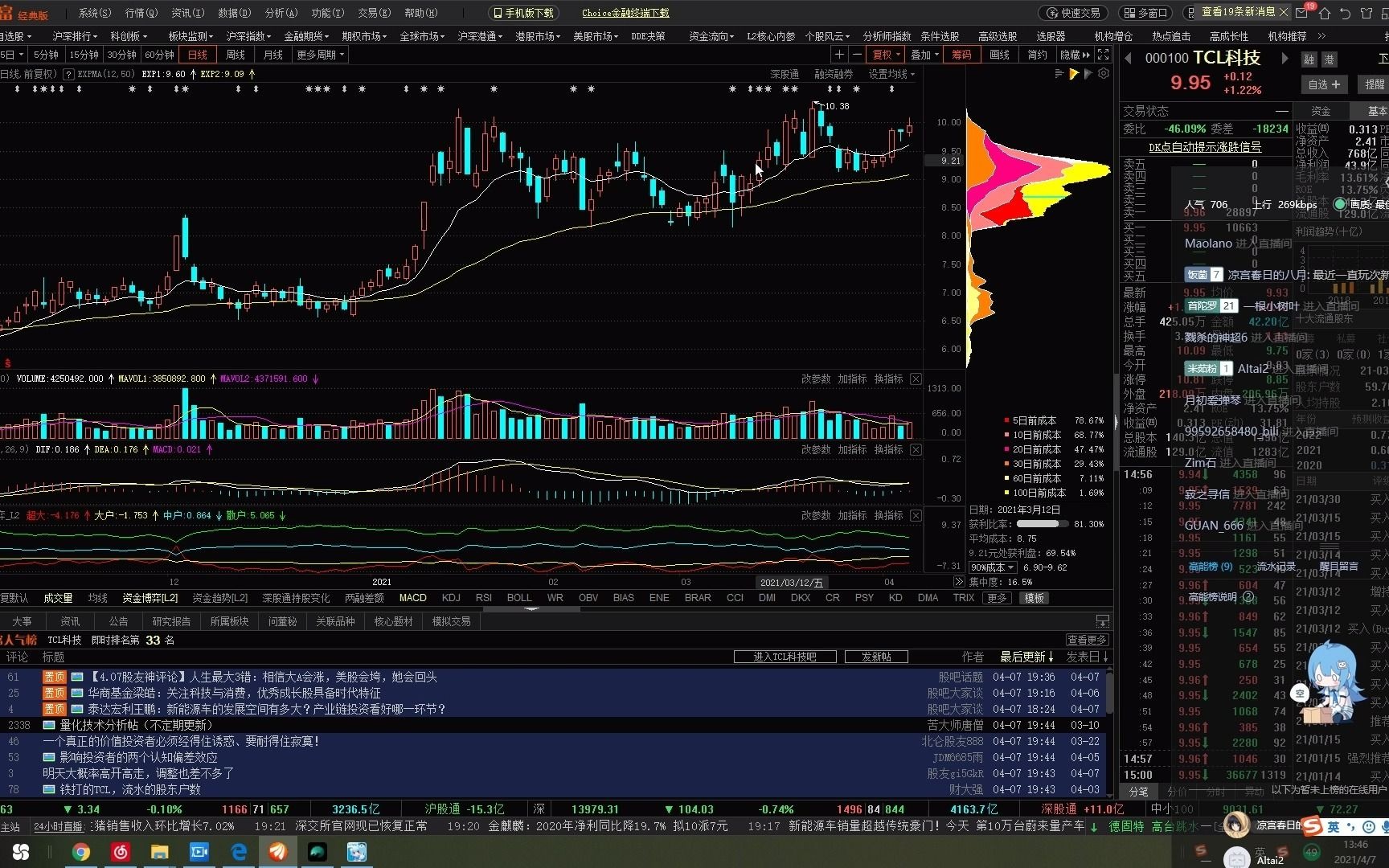Click the list lines icon above chart
The height and width of the screenshot is (868, 1389).
coord(1059,73)
